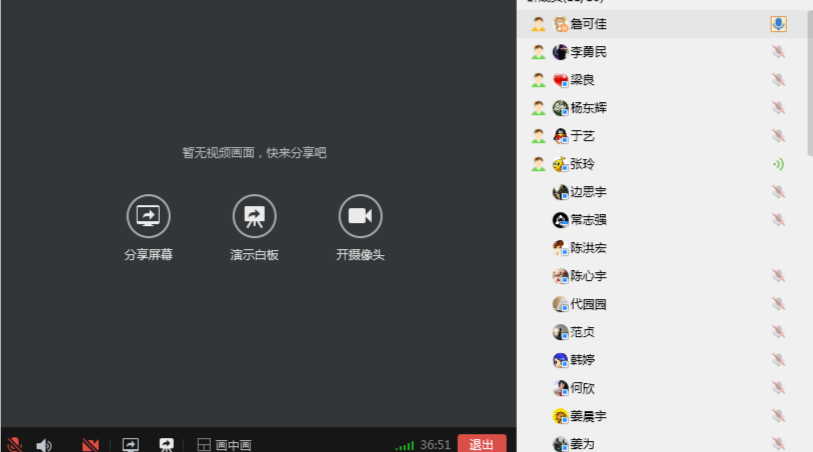Open the 演示白板 whiteboard presentation icon
813x452 pixels.
[254, 216]
